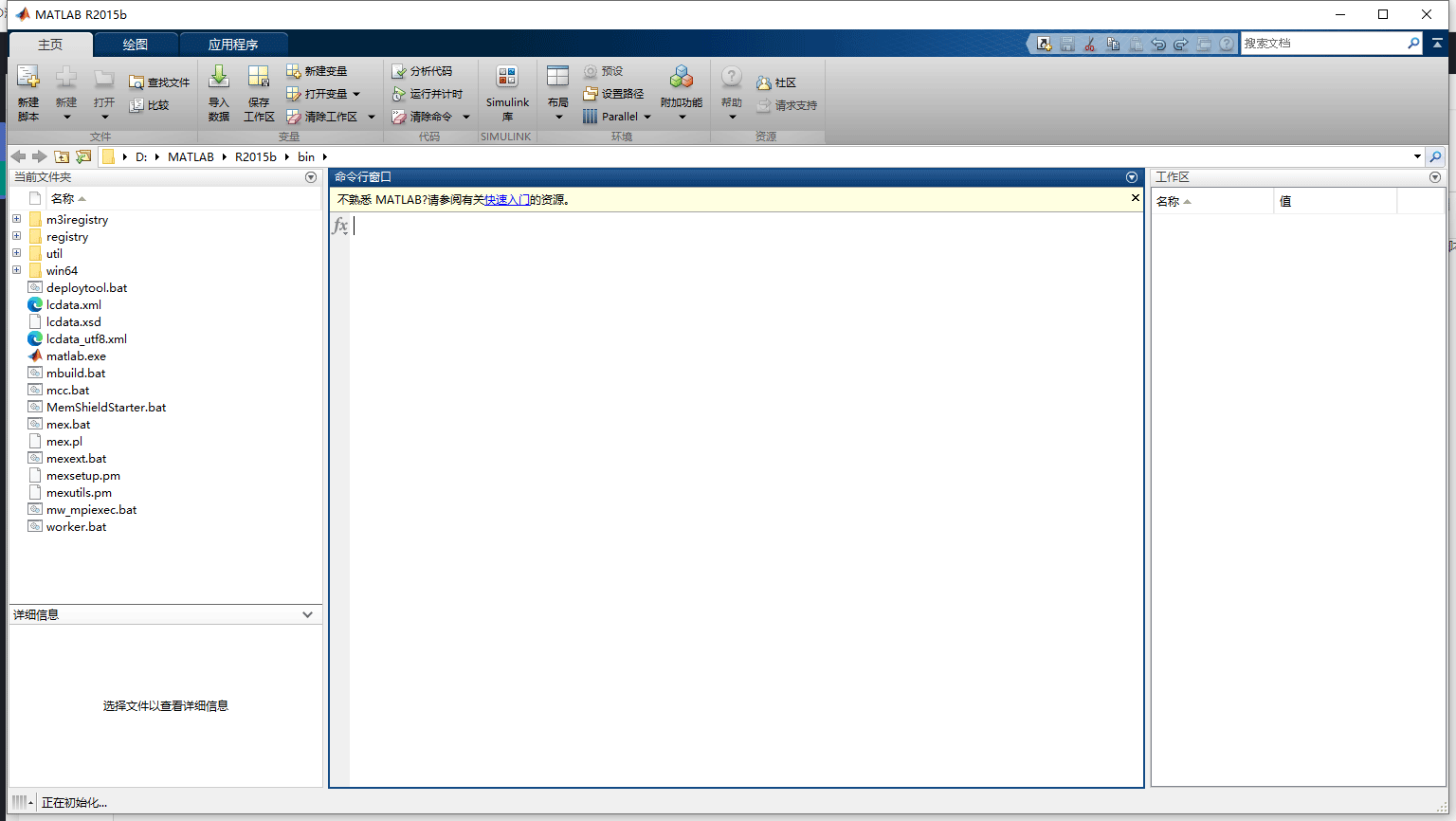The height and width of the screenshot is (821, 1456).
Task: Sort workspace by the 名称 column
Action: [x=1212, y=201]
